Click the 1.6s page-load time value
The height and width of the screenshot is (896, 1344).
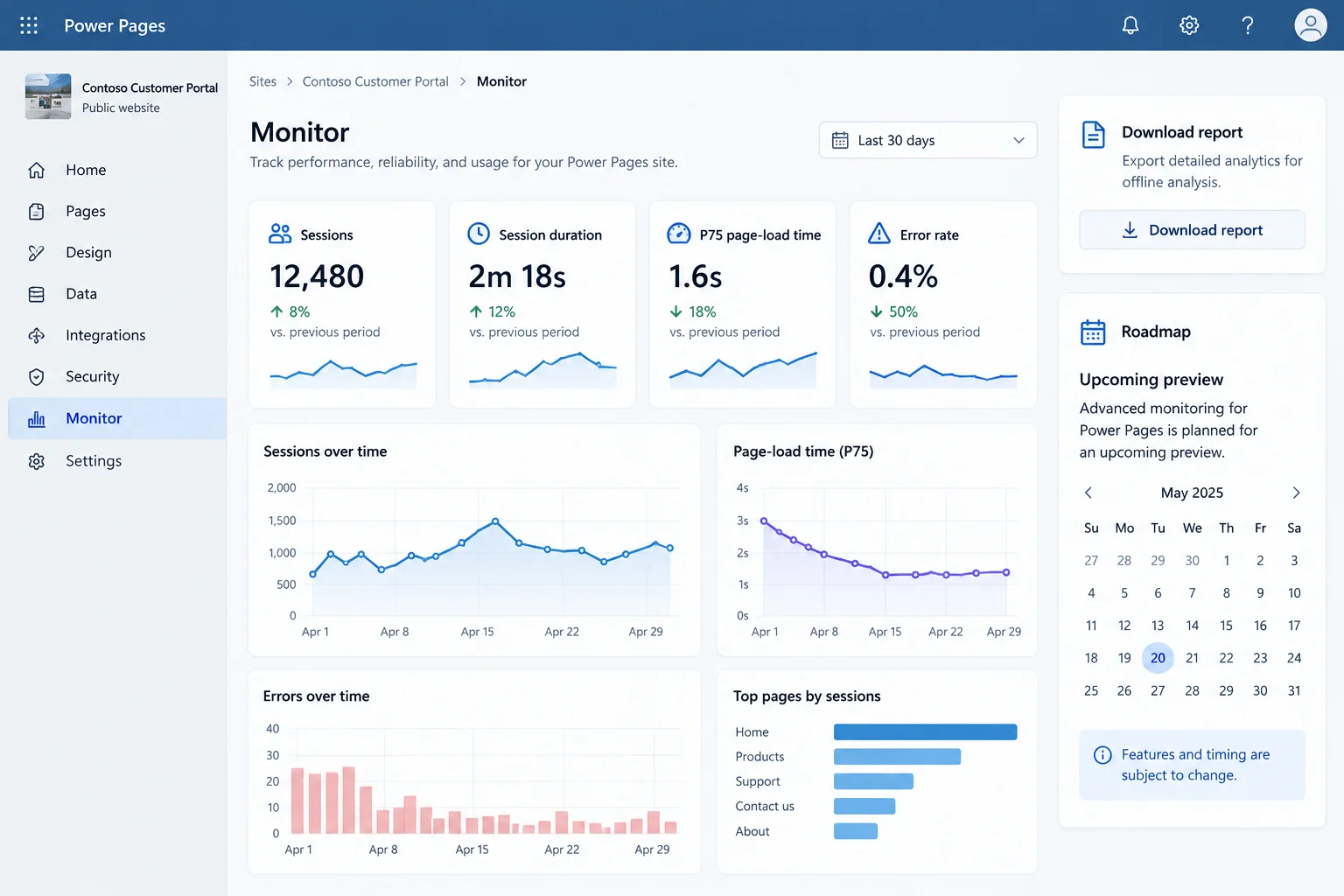(x=696, y=276)
